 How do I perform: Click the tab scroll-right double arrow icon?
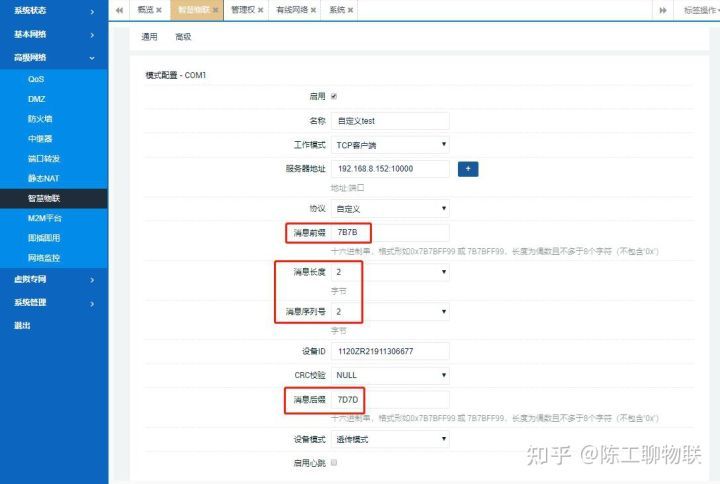pyautogui.click(x=663, y=10)
